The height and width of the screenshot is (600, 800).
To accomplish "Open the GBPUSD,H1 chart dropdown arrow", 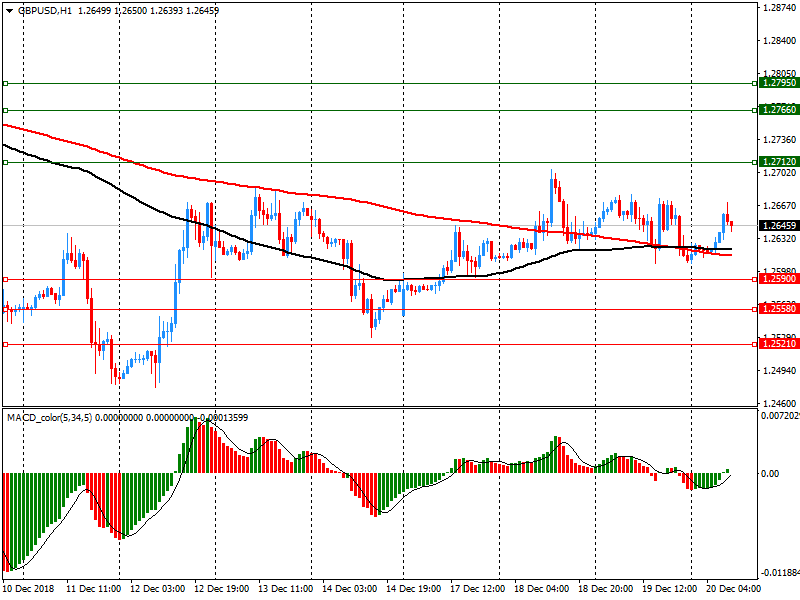I will tap(9, 11).
